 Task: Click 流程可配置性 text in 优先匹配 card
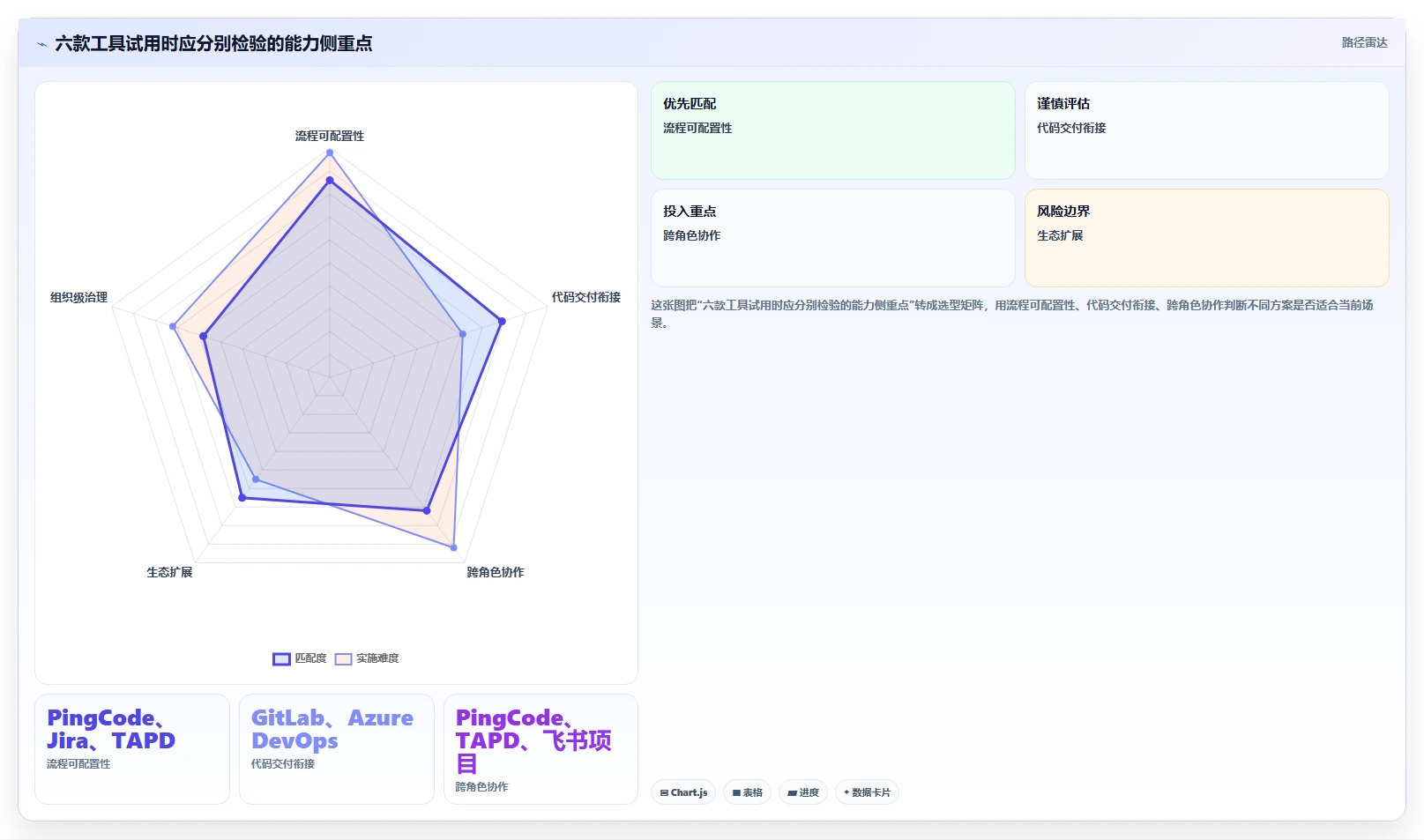697,128
